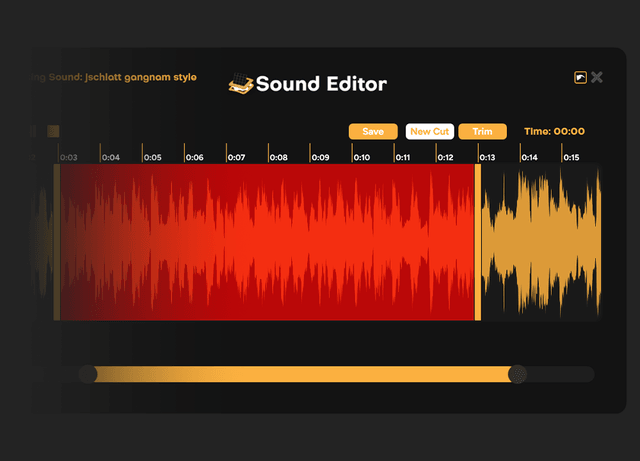Click the red selected cut region
640x461 pixels.
click(267, 242)
